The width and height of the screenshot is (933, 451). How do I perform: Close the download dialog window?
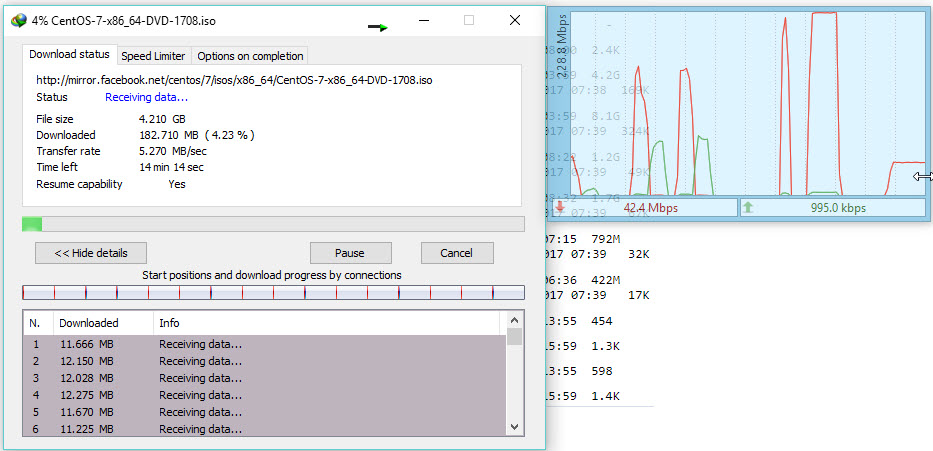[515, 20]
